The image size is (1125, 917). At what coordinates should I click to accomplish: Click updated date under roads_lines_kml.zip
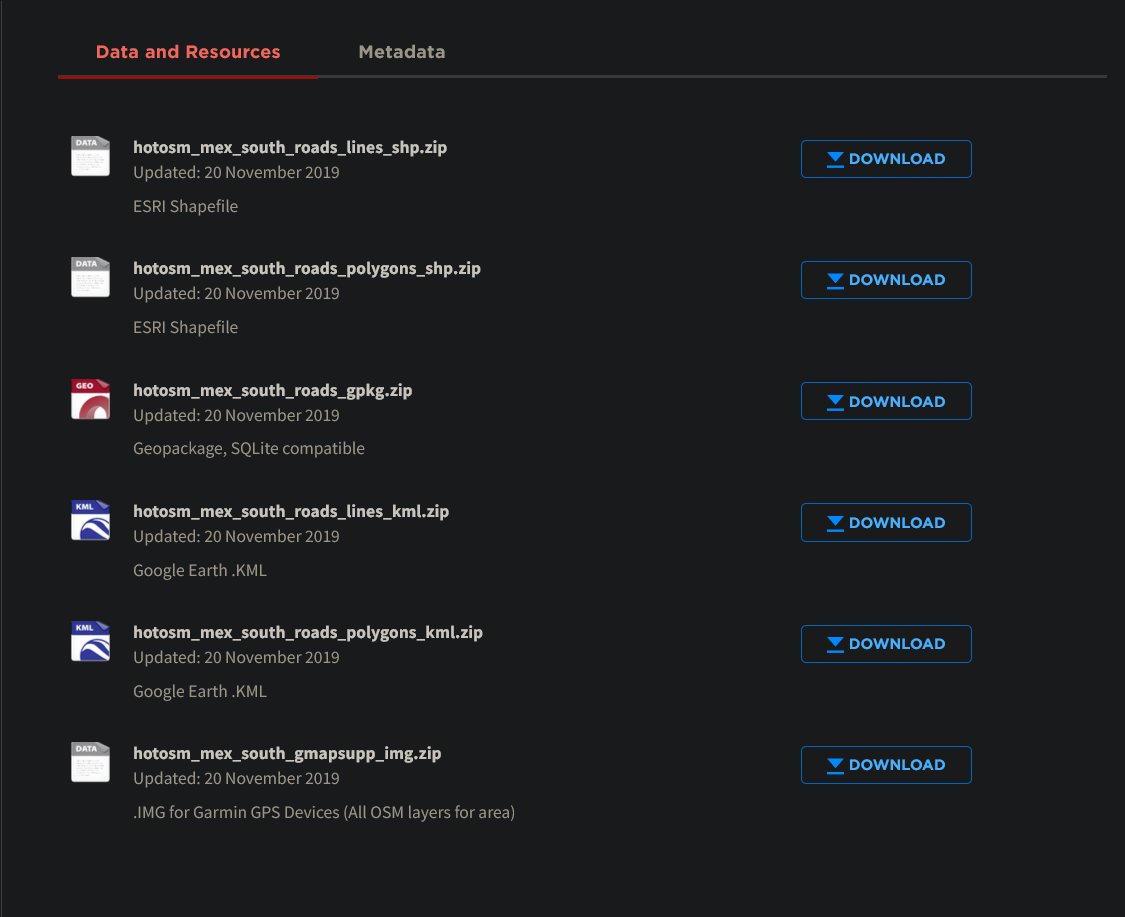(236, 537)
